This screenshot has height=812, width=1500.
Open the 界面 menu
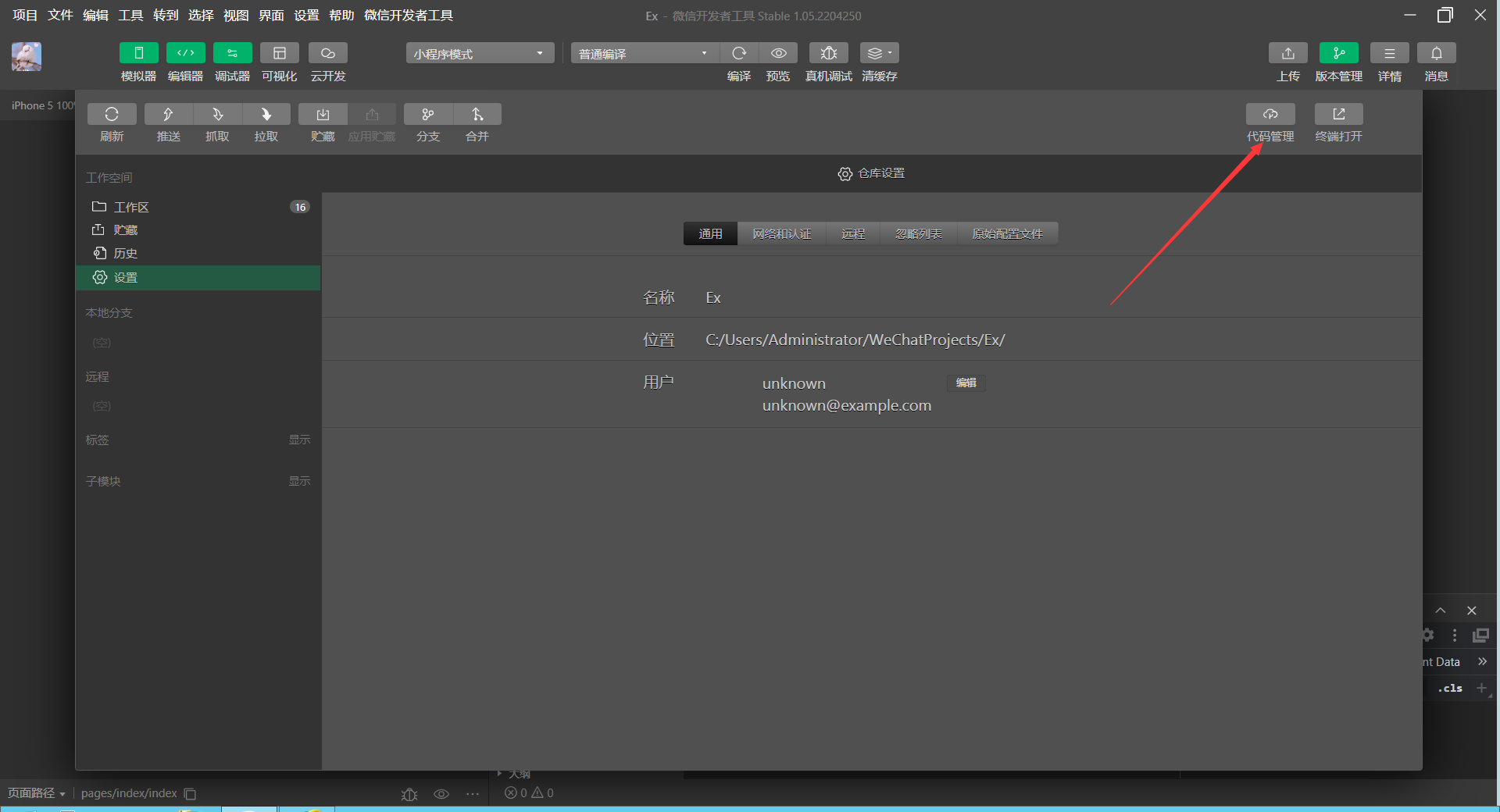[271, 15]
